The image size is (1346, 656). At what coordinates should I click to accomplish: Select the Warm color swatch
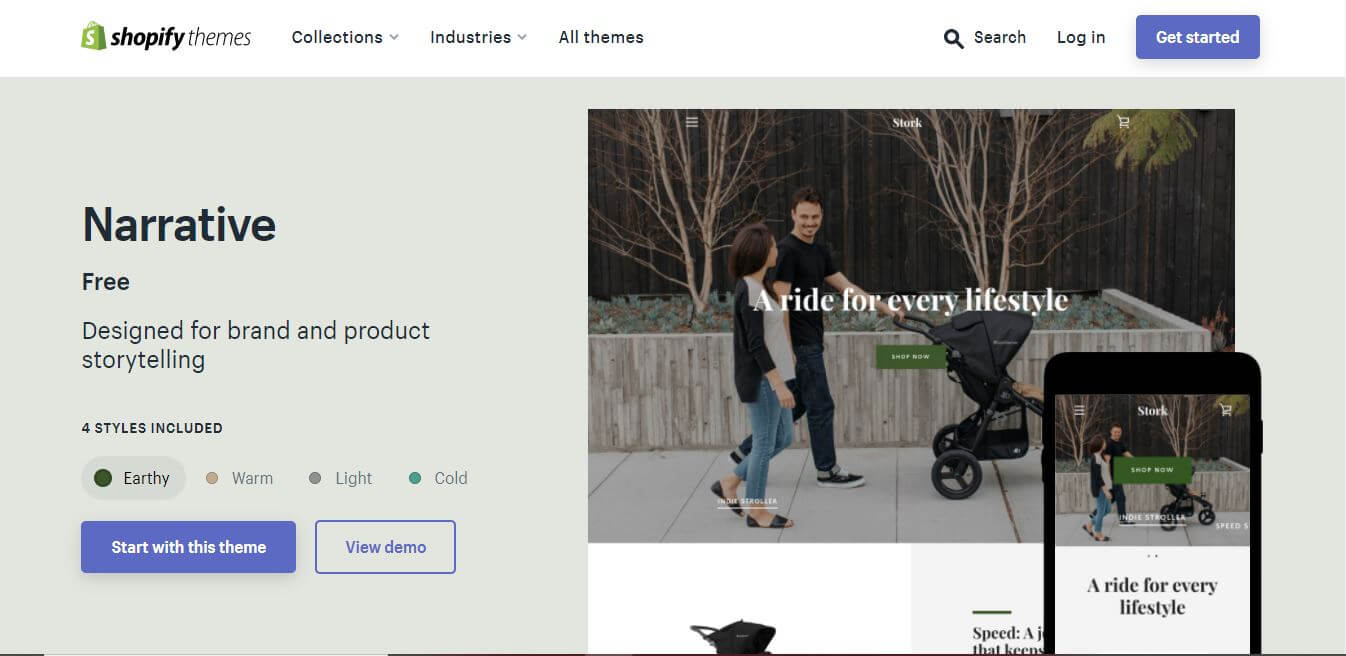212,478
